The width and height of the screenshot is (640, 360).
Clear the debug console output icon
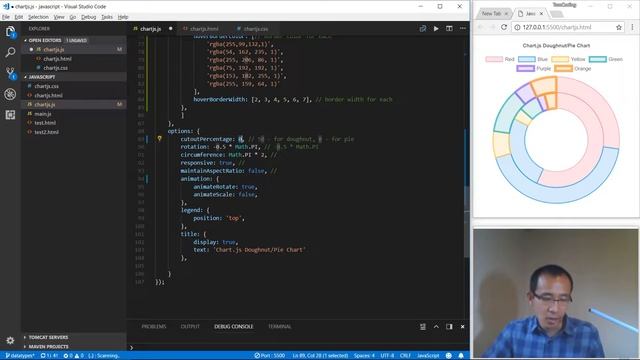coord(423,327)
